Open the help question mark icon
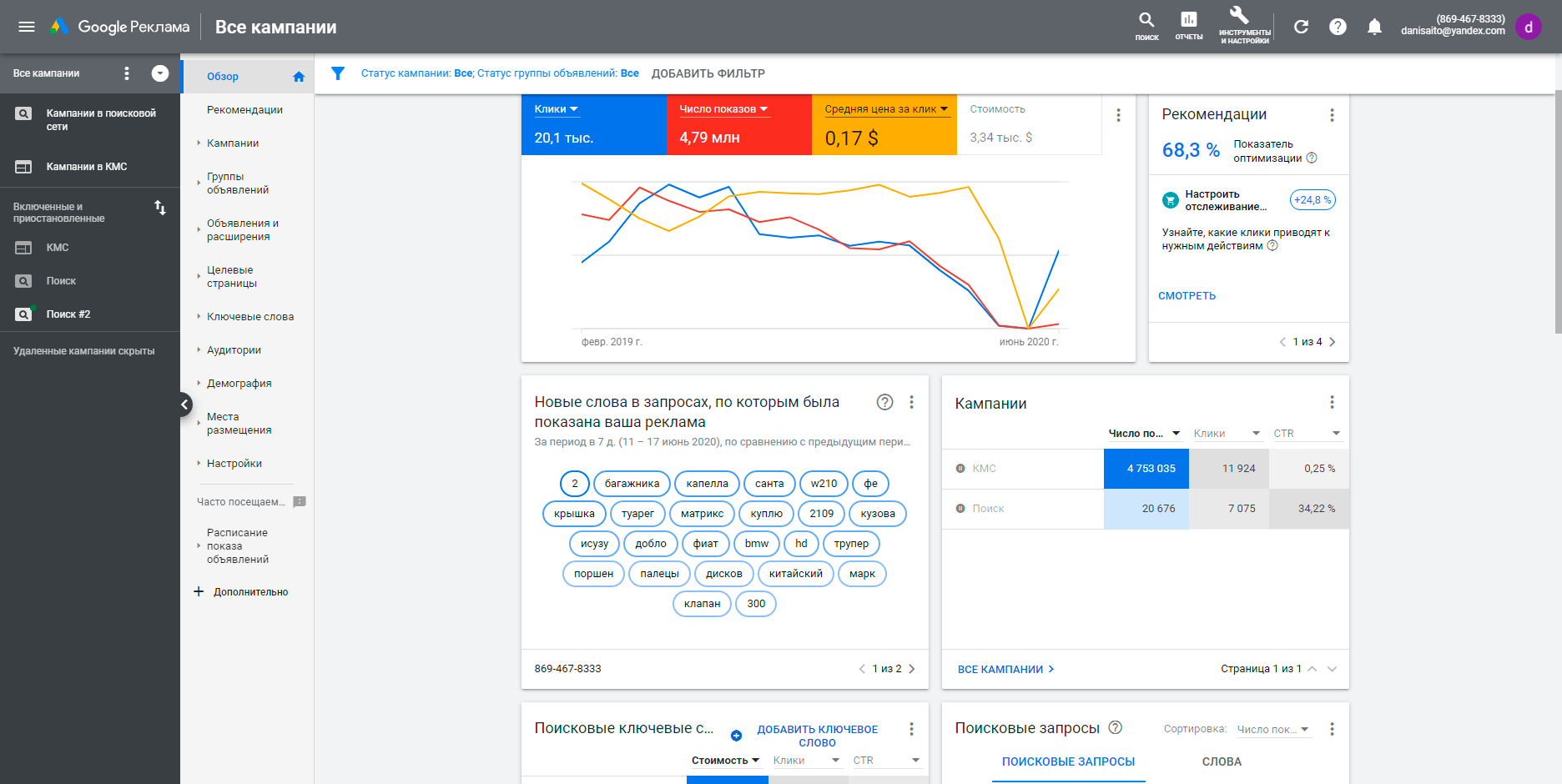Screen dimensions: 1562x784 coord(1338,27)
